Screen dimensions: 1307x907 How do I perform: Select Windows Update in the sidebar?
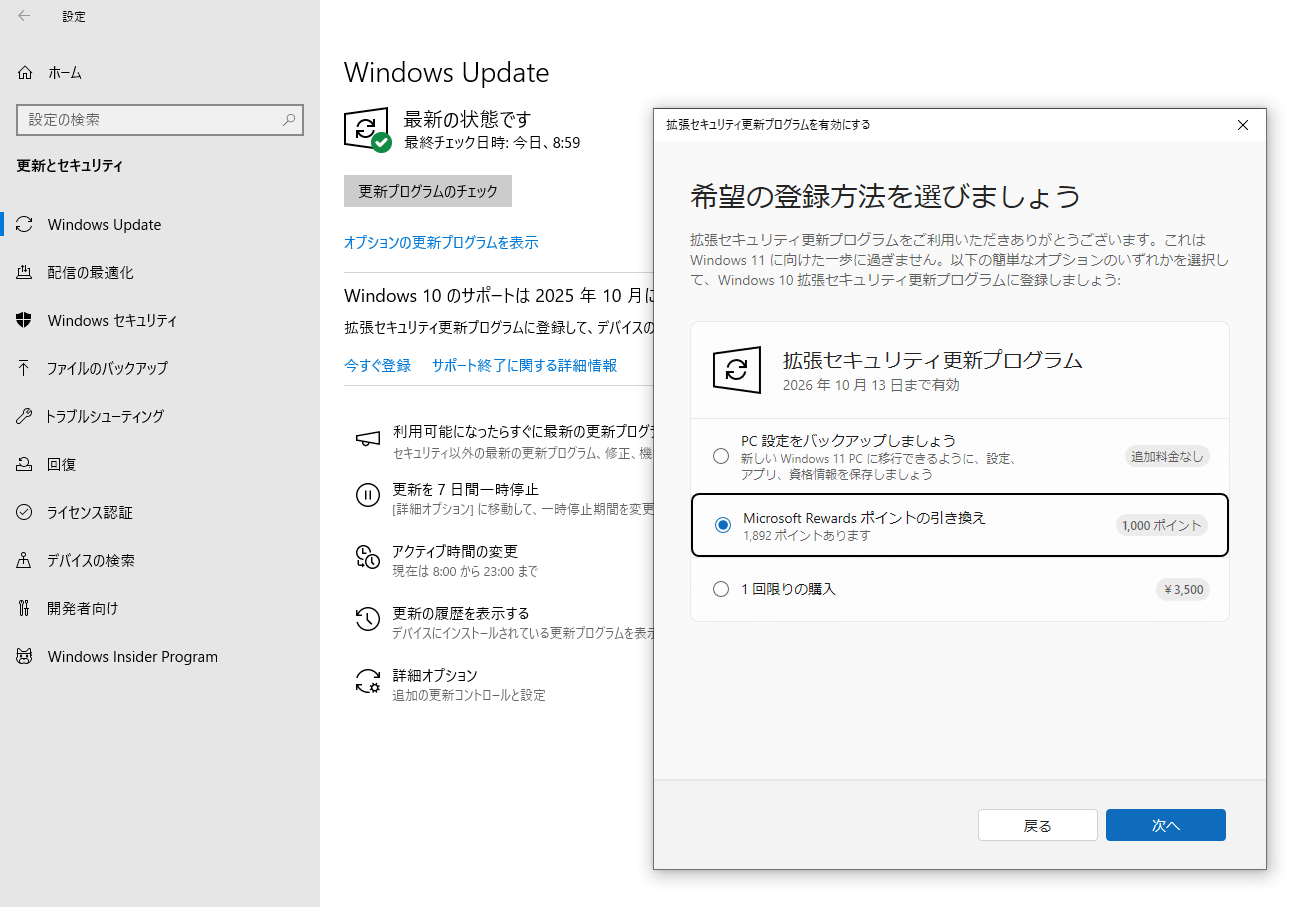tap(104, 225)
